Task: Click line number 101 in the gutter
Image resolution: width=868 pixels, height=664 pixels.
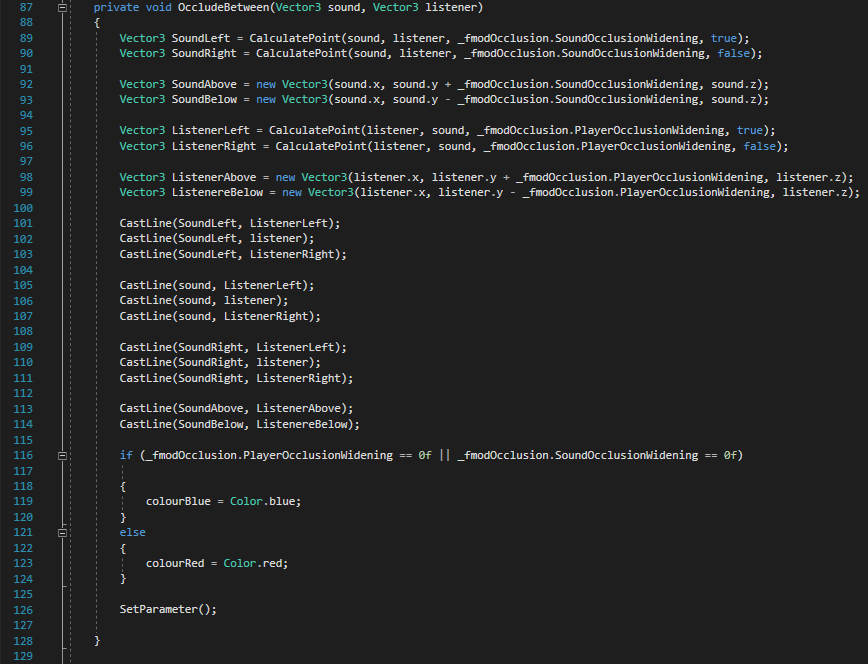Action: 23,224
